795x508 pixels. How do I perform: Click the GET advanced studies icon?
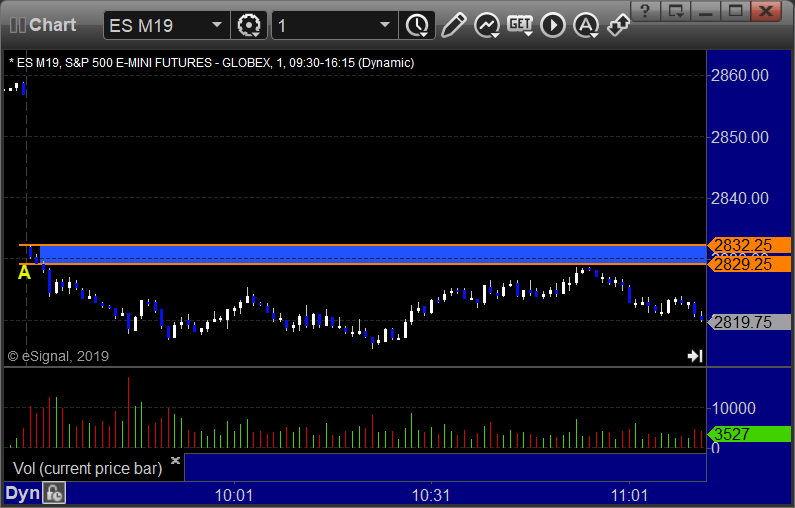pos(520,25)
